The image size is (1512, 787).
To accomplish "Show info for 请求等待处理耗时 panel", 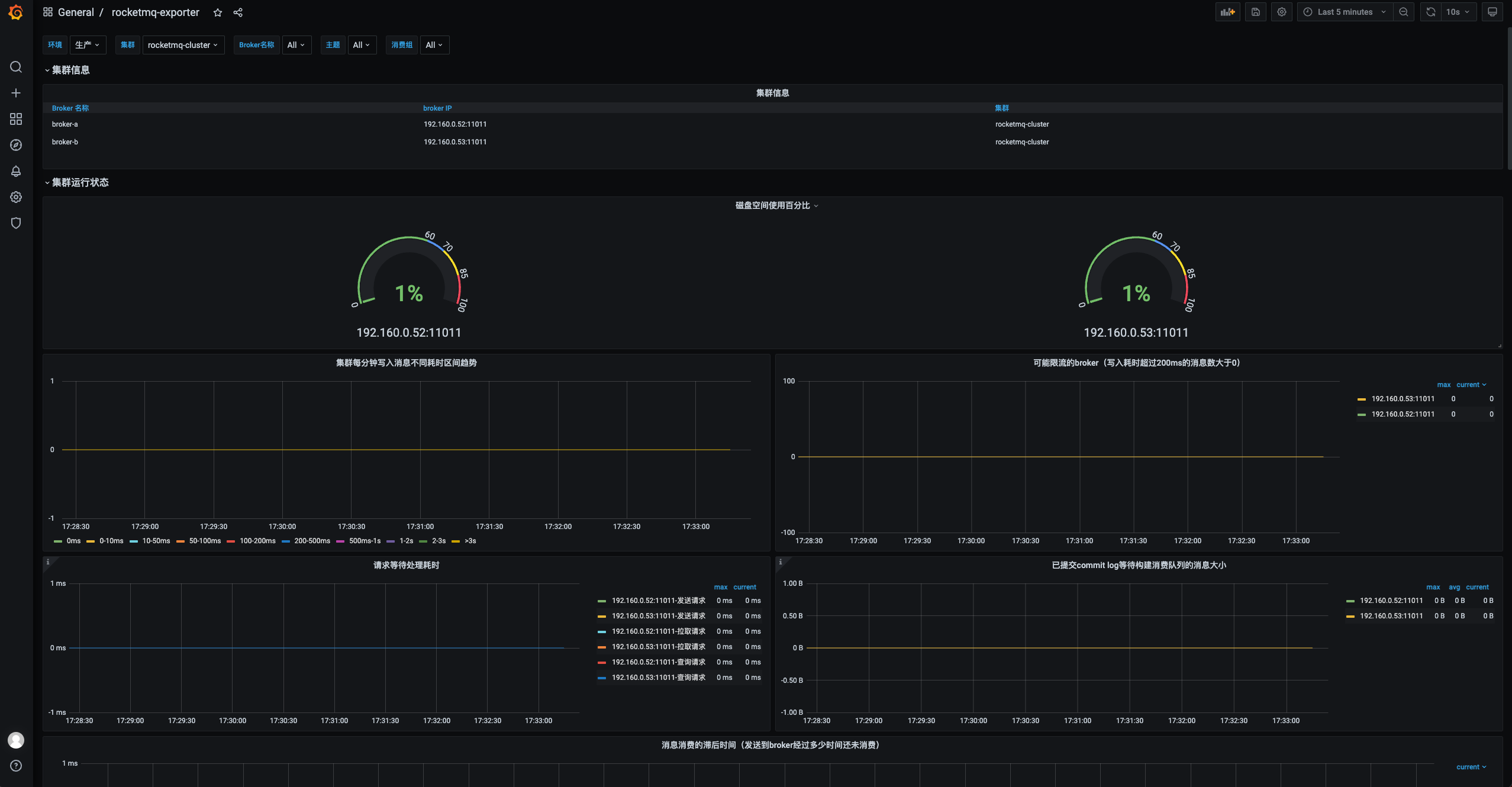I will tap(48, 562).
